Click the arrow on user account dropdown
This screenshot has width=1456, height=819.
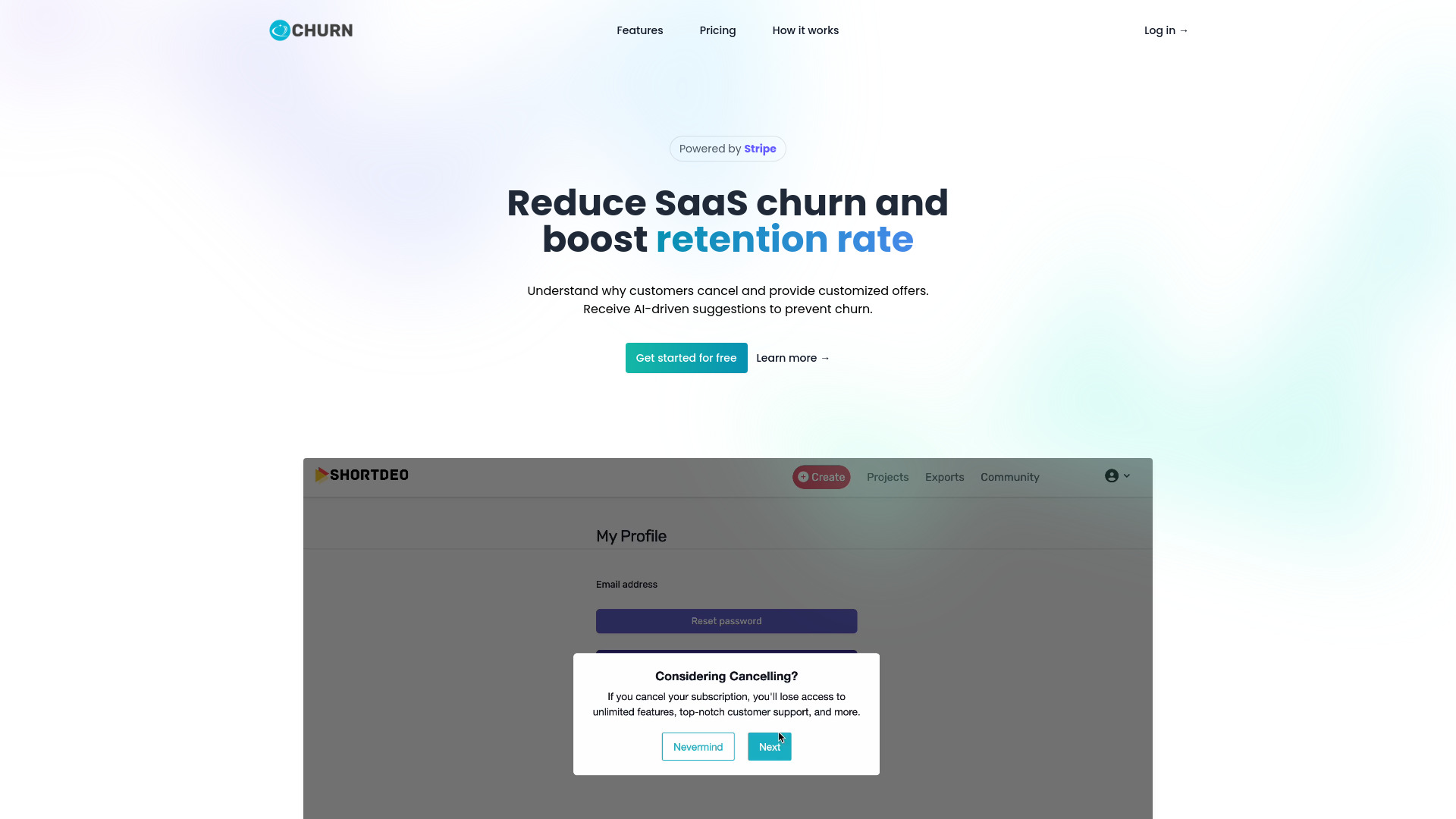tap(1127, 476)
